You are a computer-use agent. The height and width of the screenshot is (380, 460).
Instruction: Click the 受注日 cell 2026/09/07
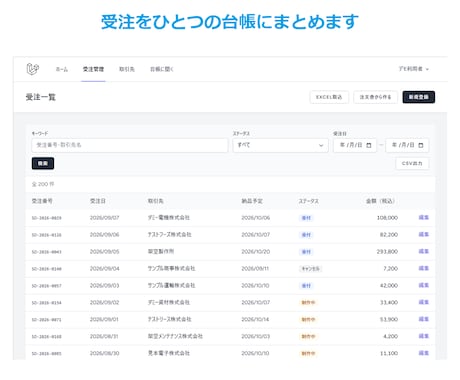[104, 218]
